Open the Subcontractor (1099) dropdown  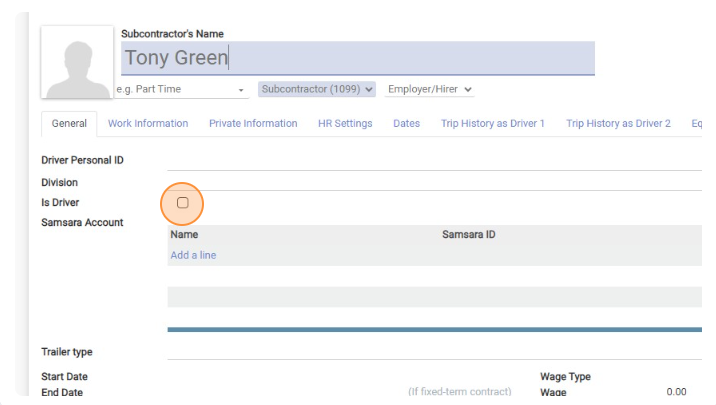coord(317,89)
